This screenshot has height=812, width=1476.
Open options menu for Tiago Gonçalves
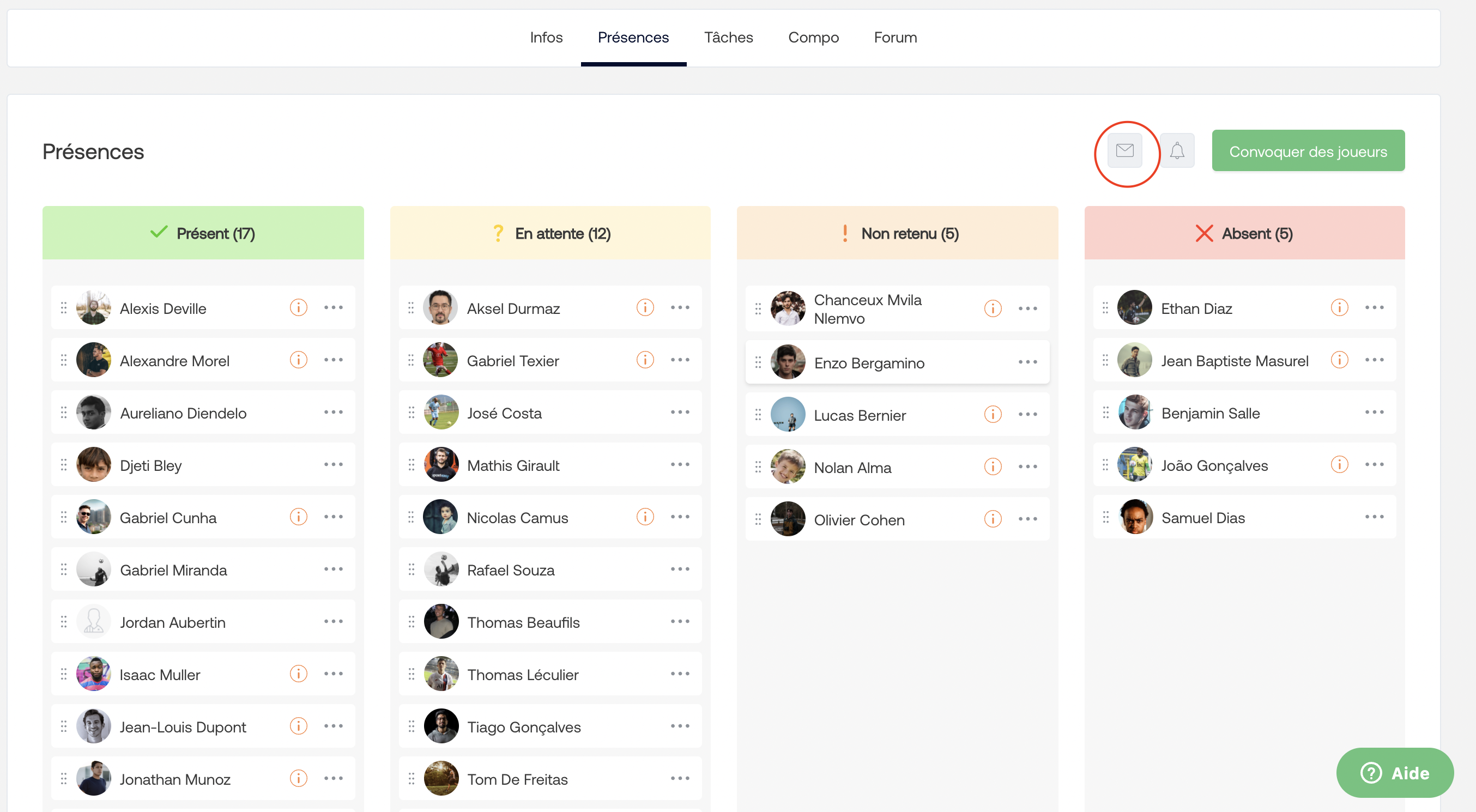pyautogui.click(x=680, y=726)
